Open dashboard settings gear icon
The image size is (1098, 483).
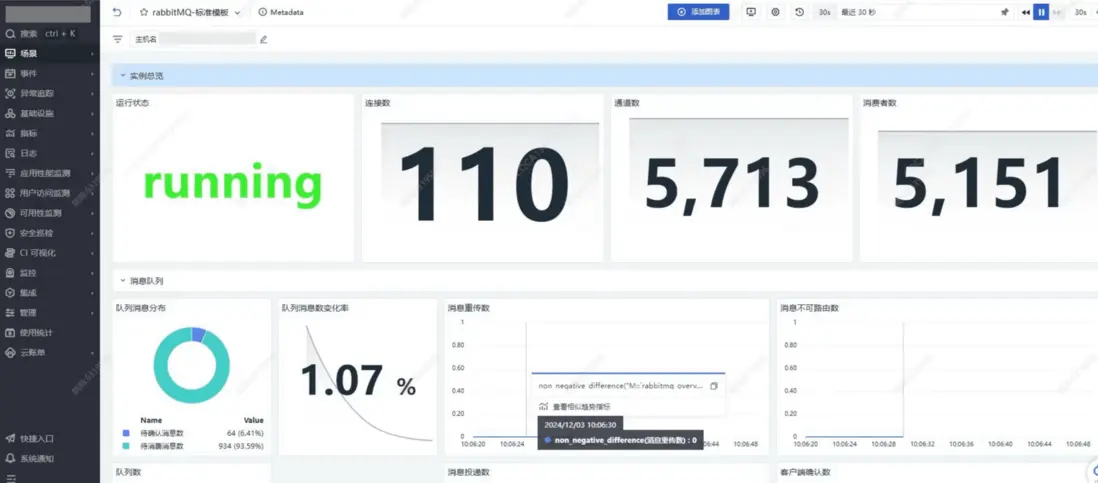click(x=775, y=12)
